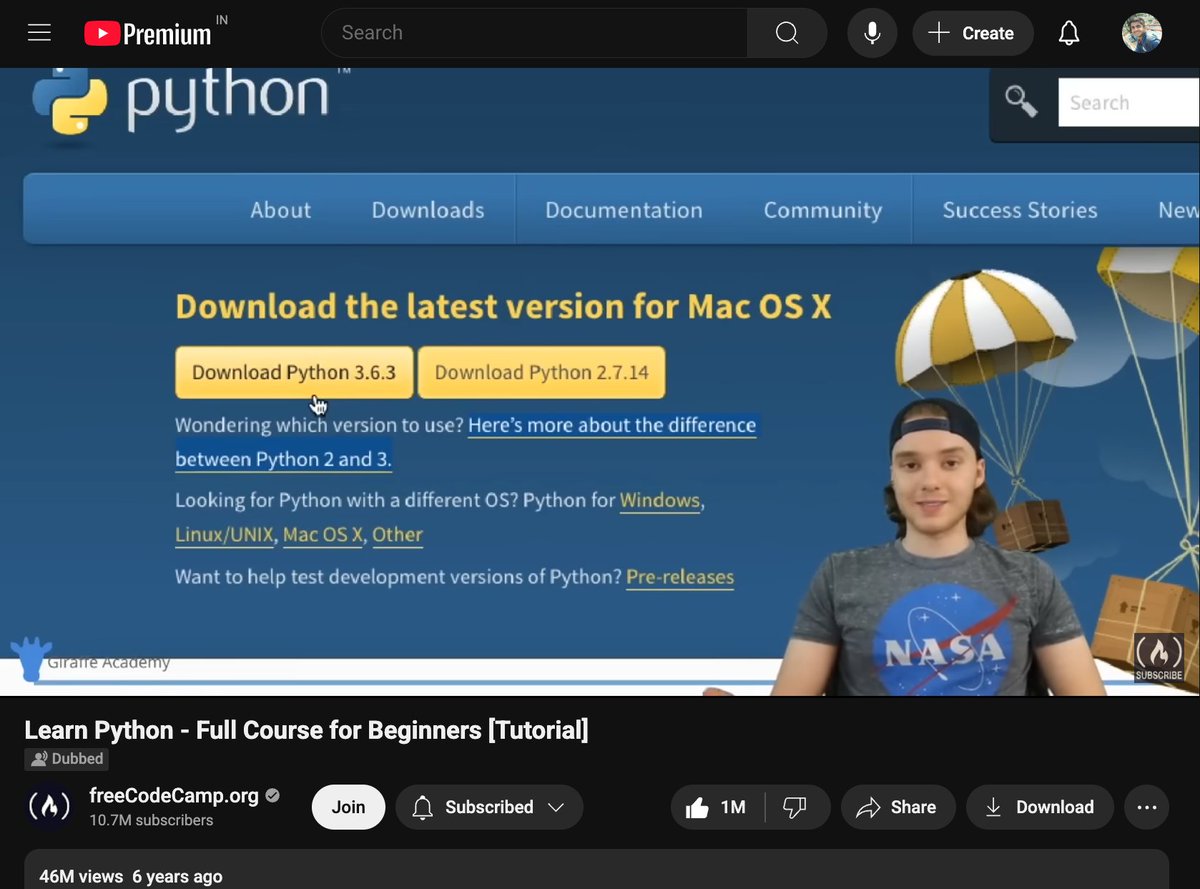Open the Dubbed audio track badge
Screen dimensions: 1200x889
(x=67, y=759)
